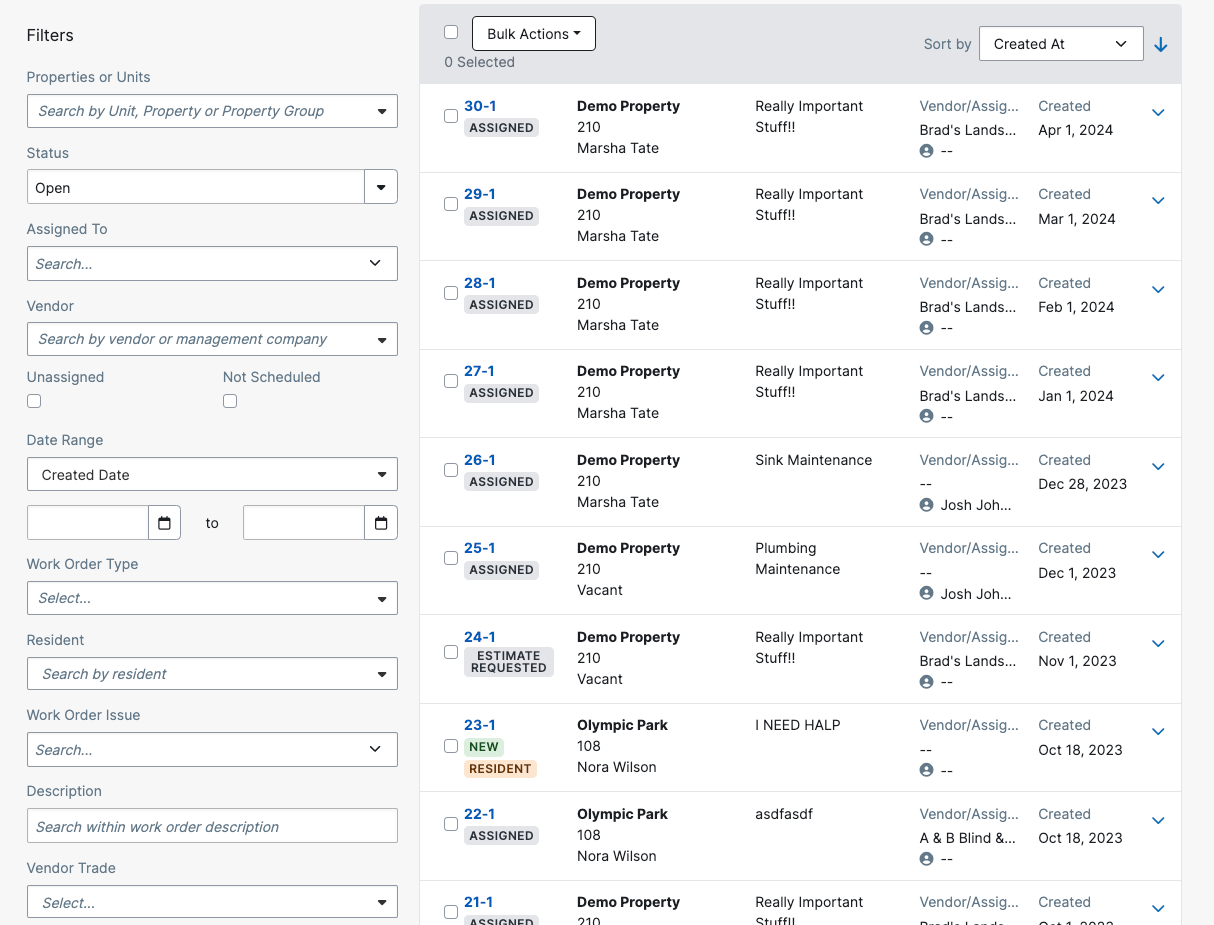Click the assignee person icon in work order 24-1

click(x=926, y=682)
